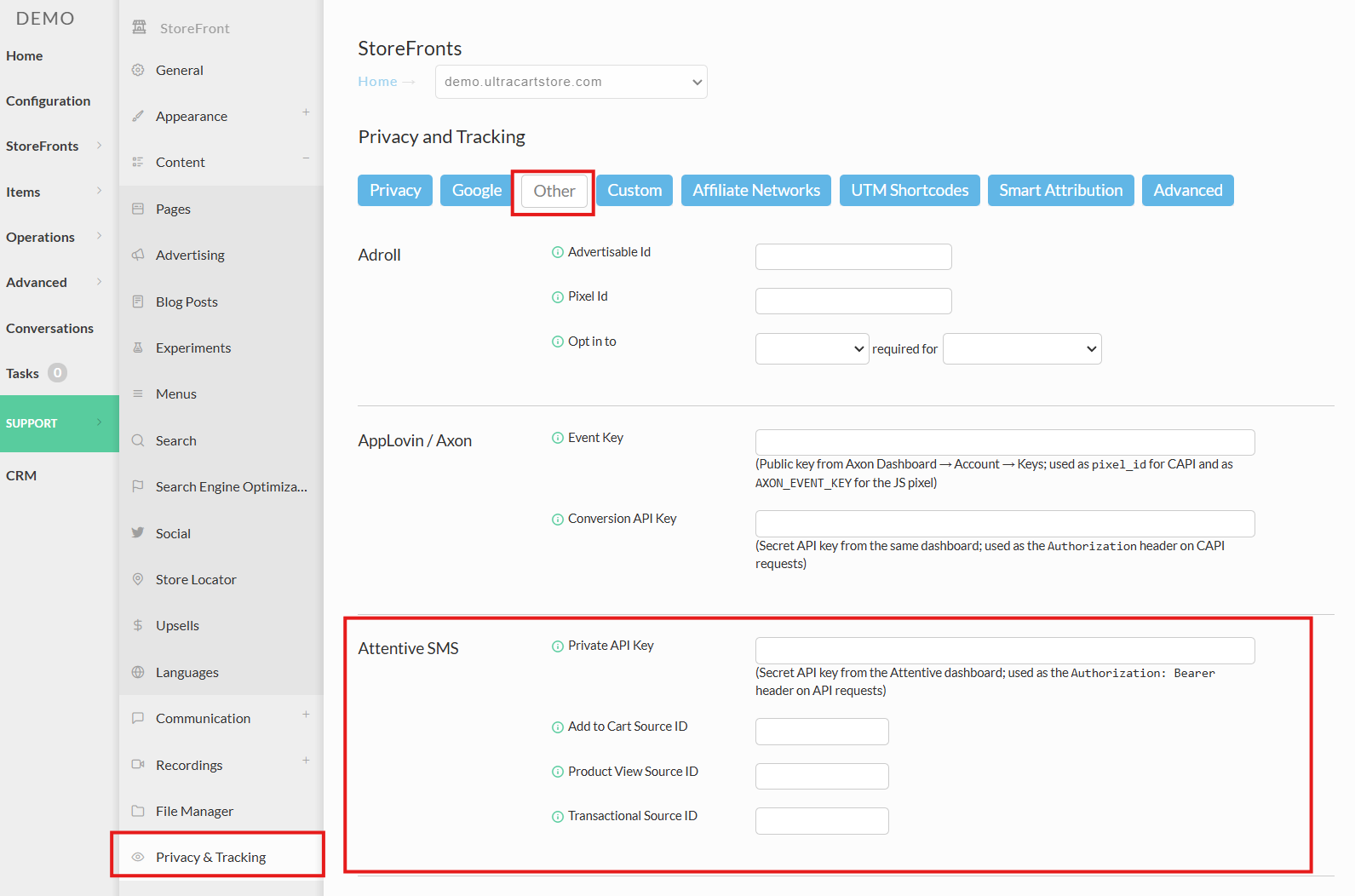Click the Search Engine Optimization flag icon
Viewport: 1355px width, 896px height.
click(x=138, y=486)
